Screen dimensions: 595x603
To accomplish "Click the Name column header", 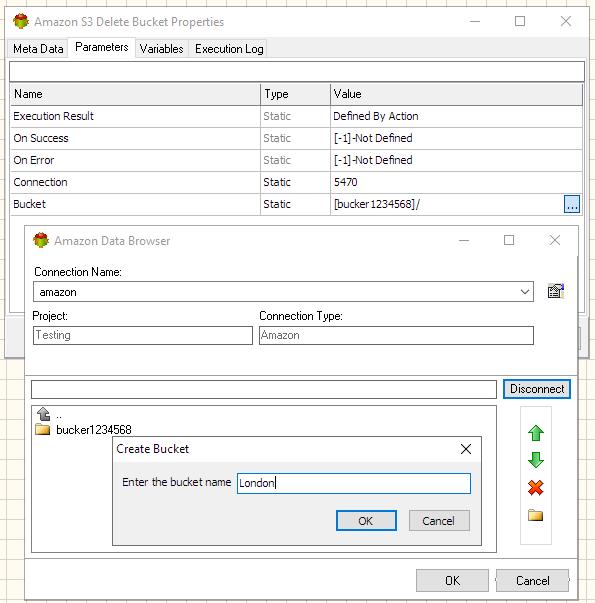I will click(x=135, y=94).
